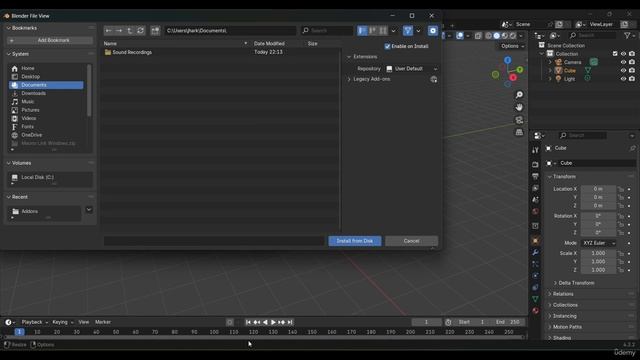
Task: Switch file browser to vertical list display
Action: point(362,31)
